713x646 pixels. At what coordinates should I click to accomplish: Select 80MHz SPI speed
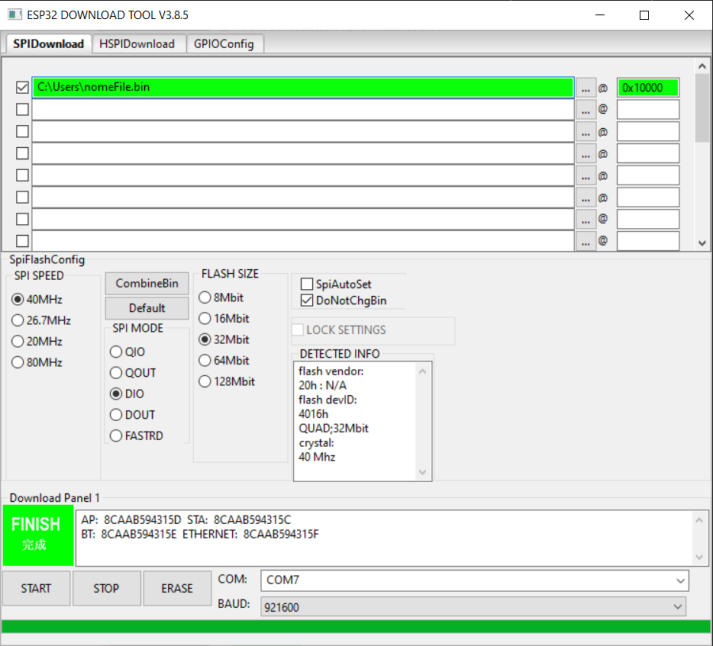coord(36,362)
